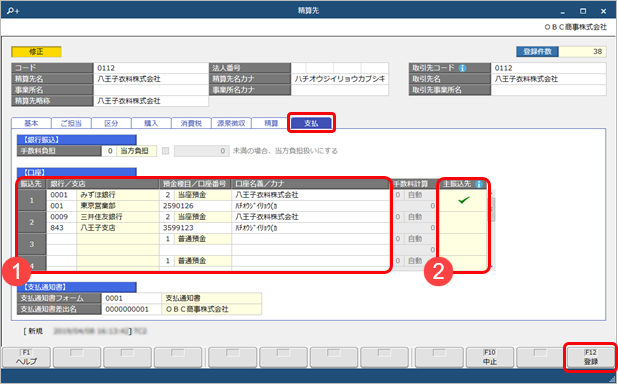Click the 事業所名カナ field
The height and width of the screenshot is (384, 618).
pyautogui.click(x=339, y=90)
